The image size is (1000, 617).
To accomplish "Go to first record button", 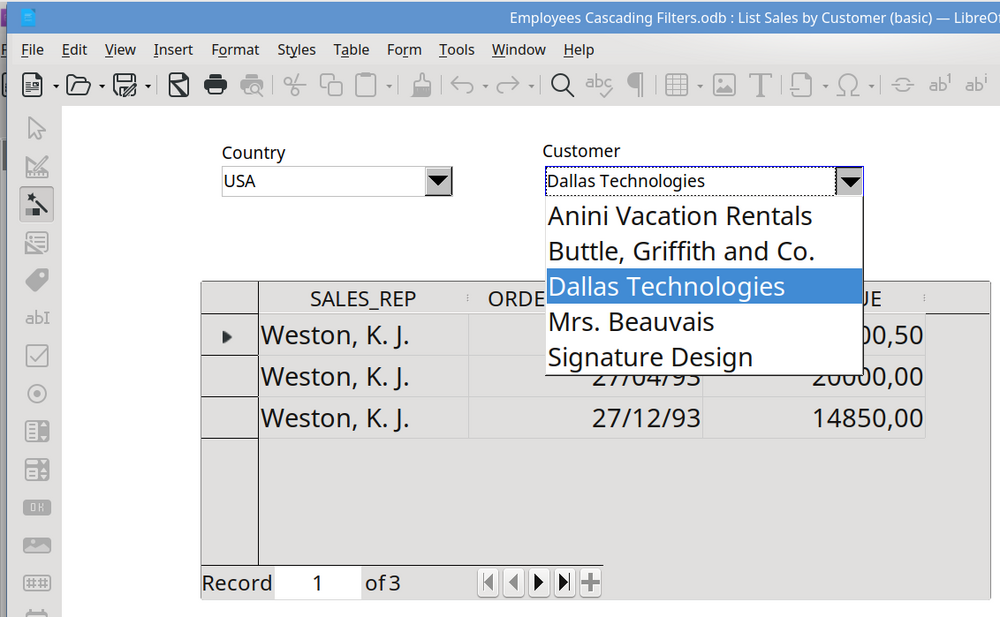I will pos(488,582).
